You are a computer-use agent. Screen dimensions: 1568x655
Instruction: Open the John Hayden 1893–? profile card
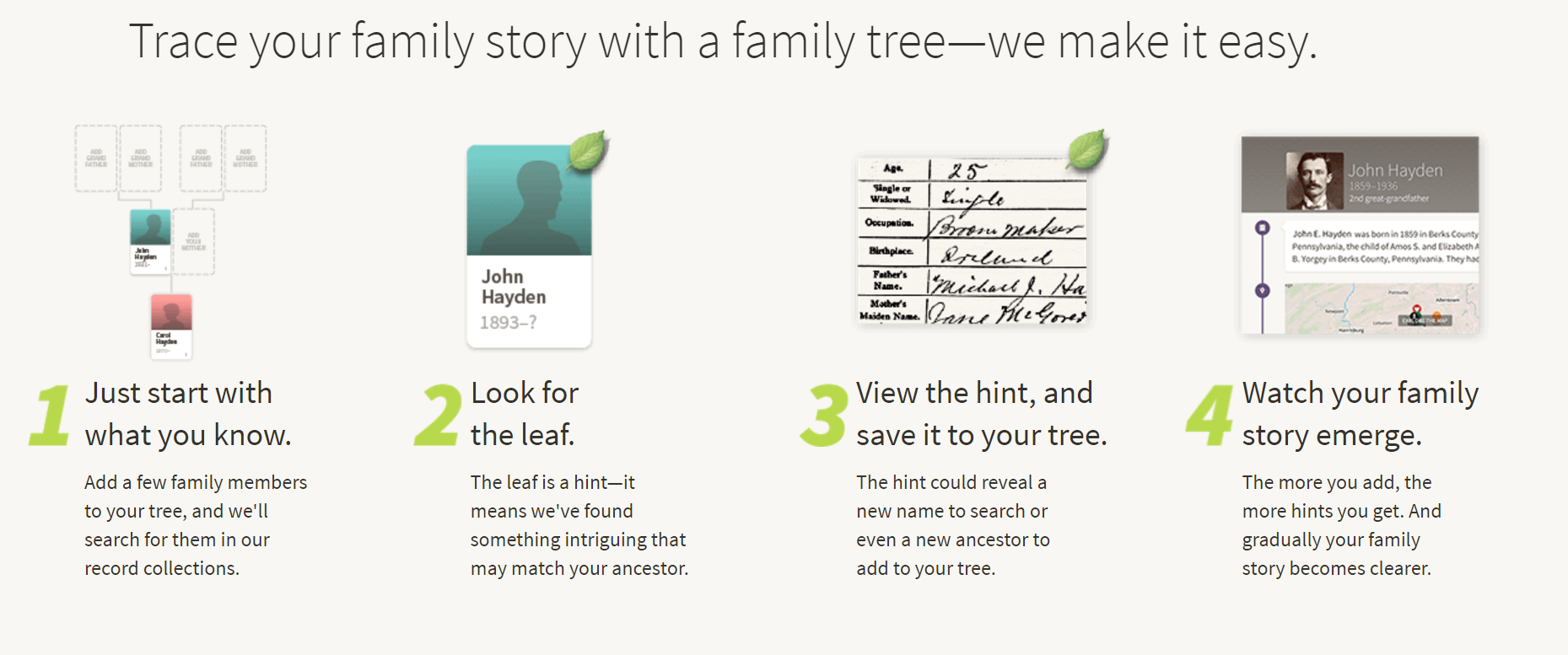click(529, 247)
